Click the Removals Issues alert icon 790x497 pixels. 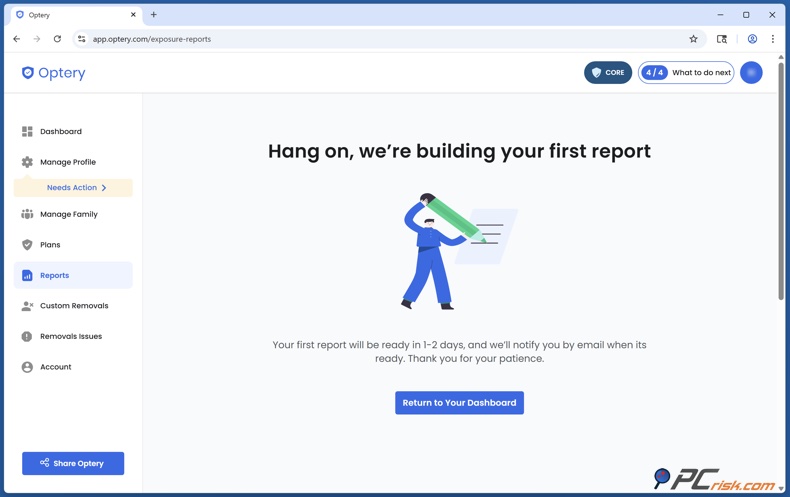pos(27,337)
